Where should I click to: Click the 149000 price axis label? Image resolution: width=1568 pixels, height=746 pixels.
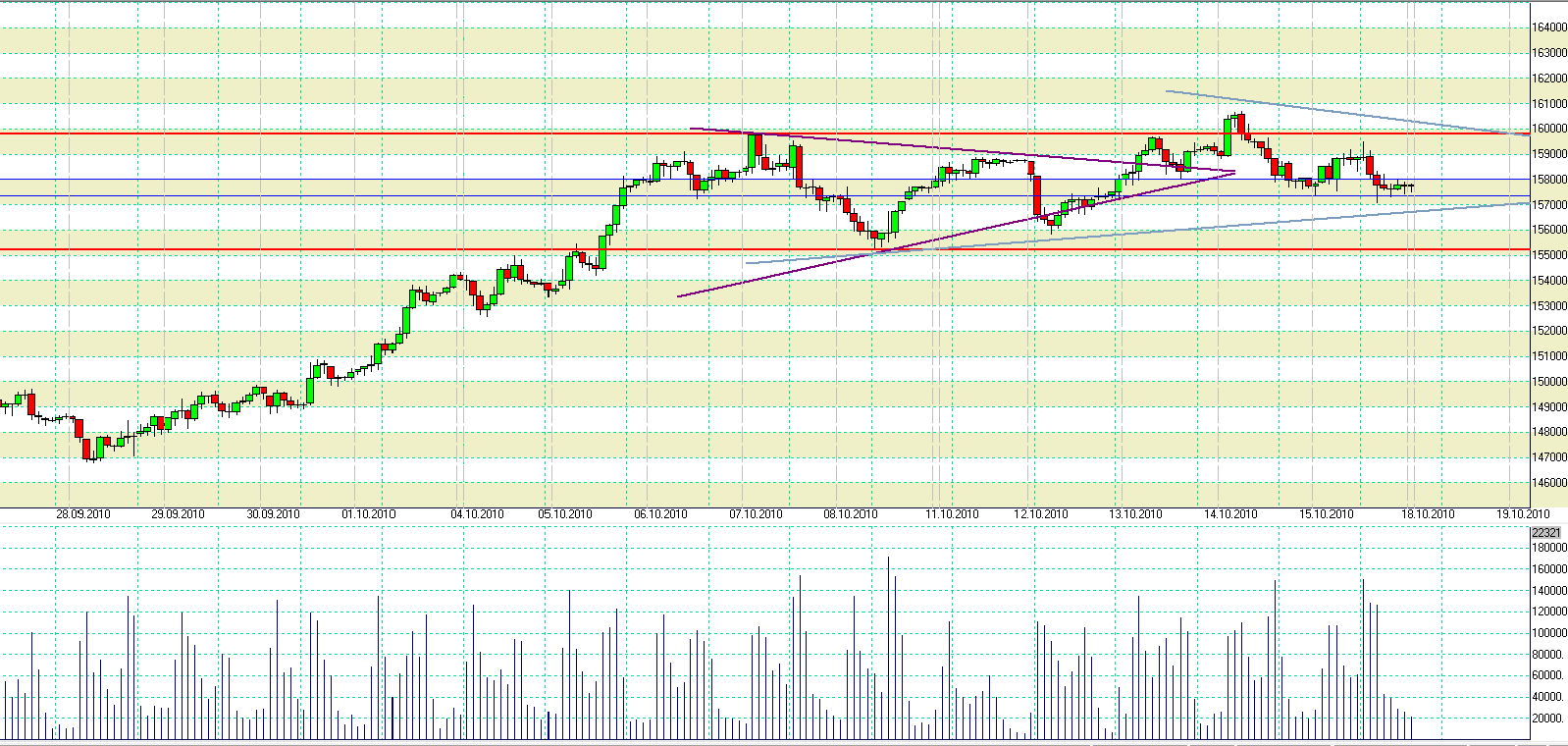pyautogui.click(x=1549, y=407)
